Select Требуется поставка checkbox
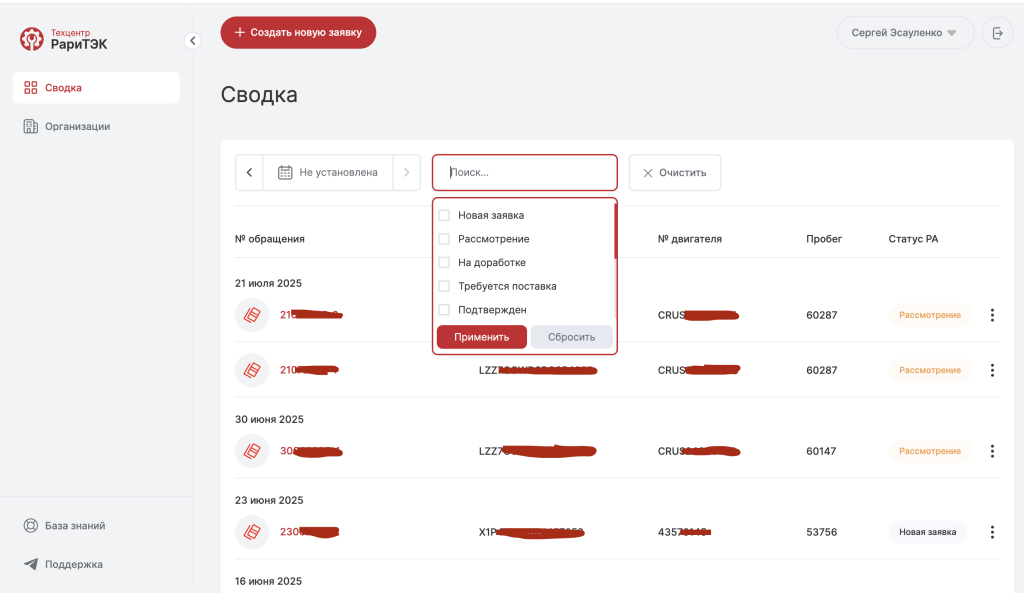The width and height of the screenshot is (1024, 593). point(444,286)
